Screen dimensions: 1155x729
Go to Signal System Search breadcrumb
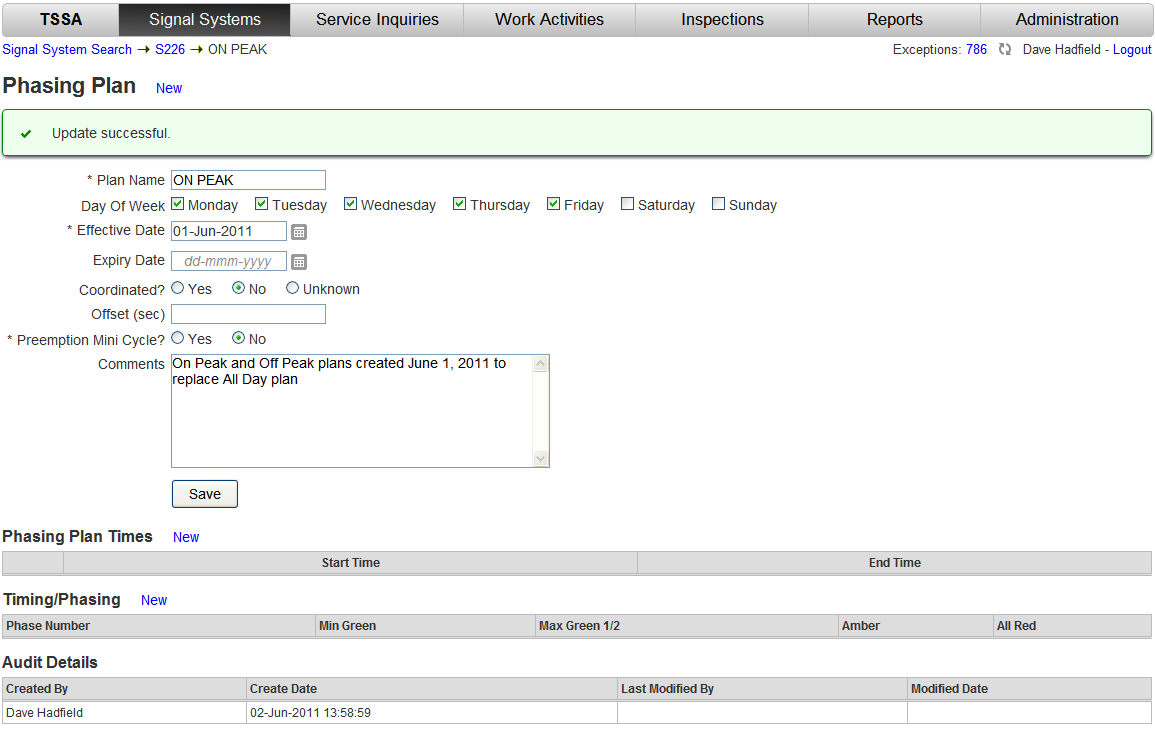click(67, 49)
